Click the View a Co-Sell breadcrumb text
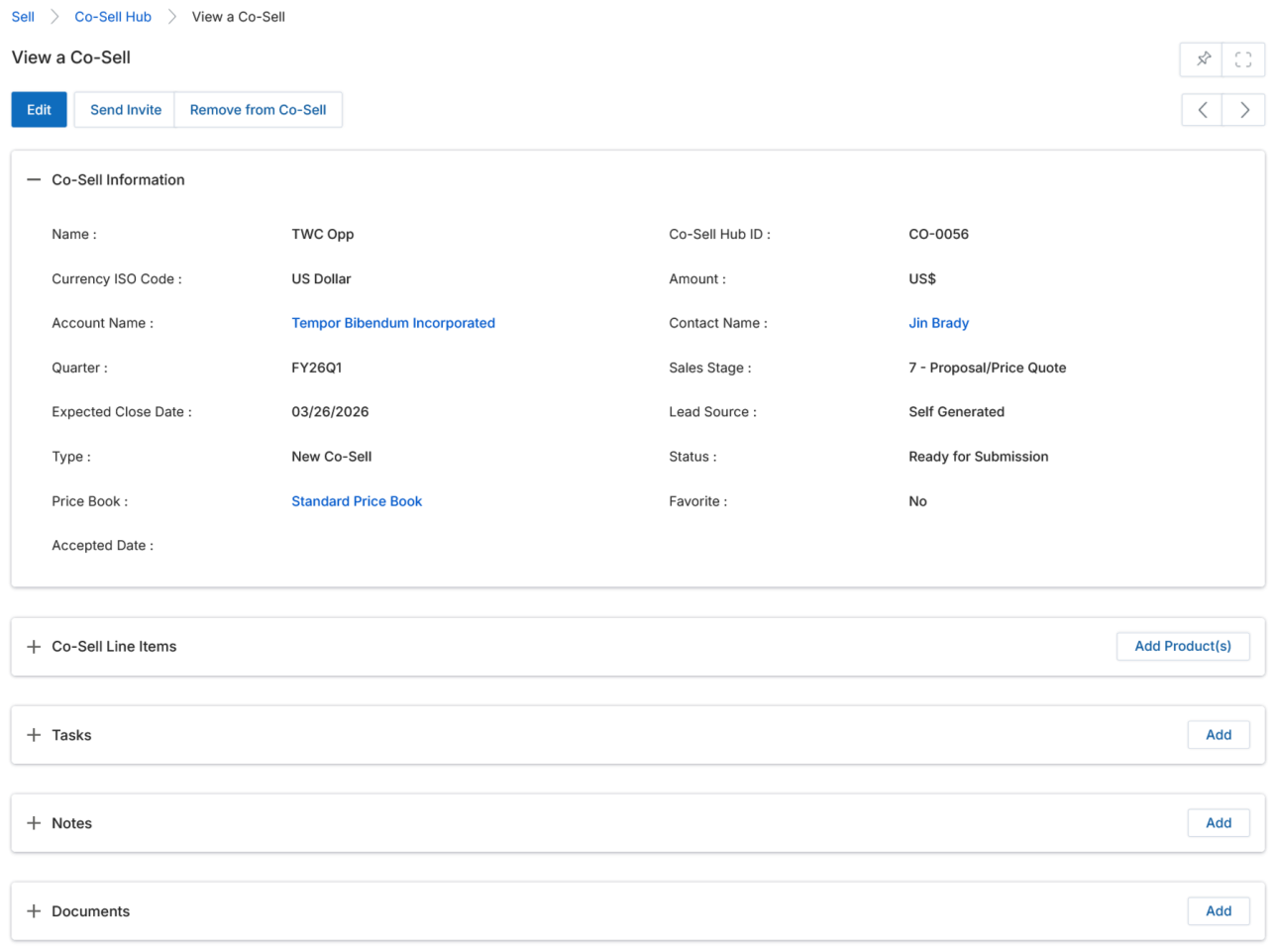The height and width of the screenshot is (952, 1274). coord(239,17)
